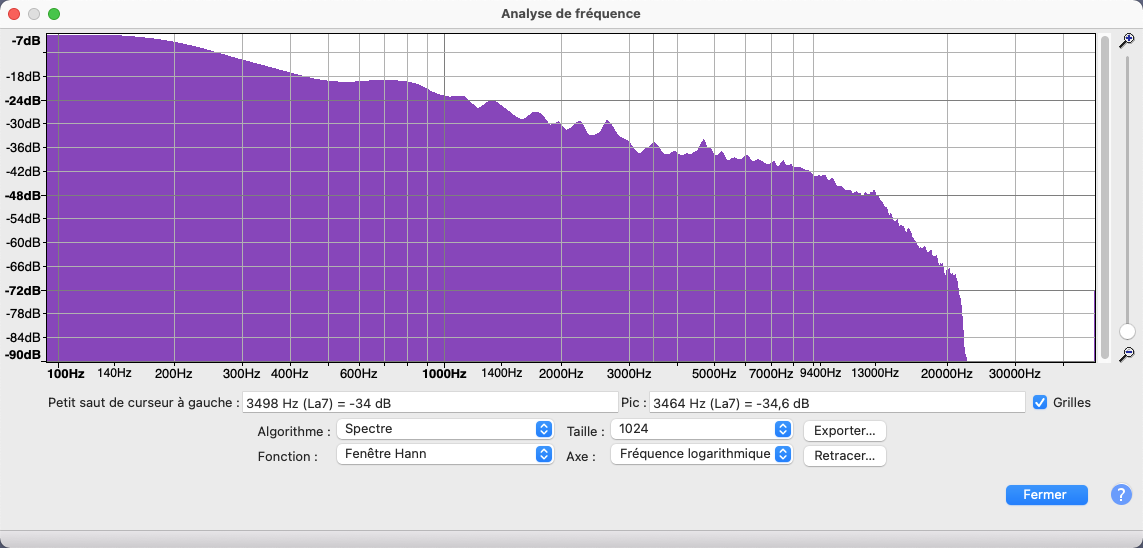The image size is (1143, 548).
Task: Click the 20000Hz label on frequency axis
Action: tap(946, 374)
